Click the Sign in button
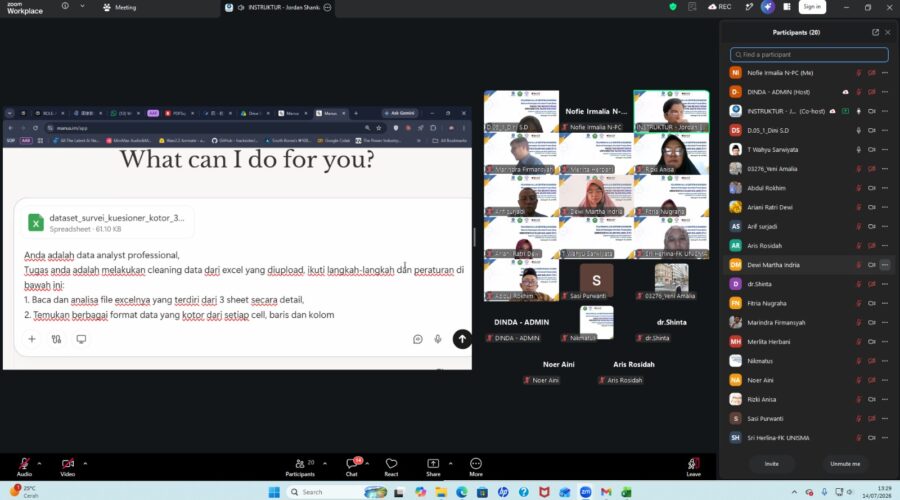Screen dimensions: 900x500 click(812, 7)
